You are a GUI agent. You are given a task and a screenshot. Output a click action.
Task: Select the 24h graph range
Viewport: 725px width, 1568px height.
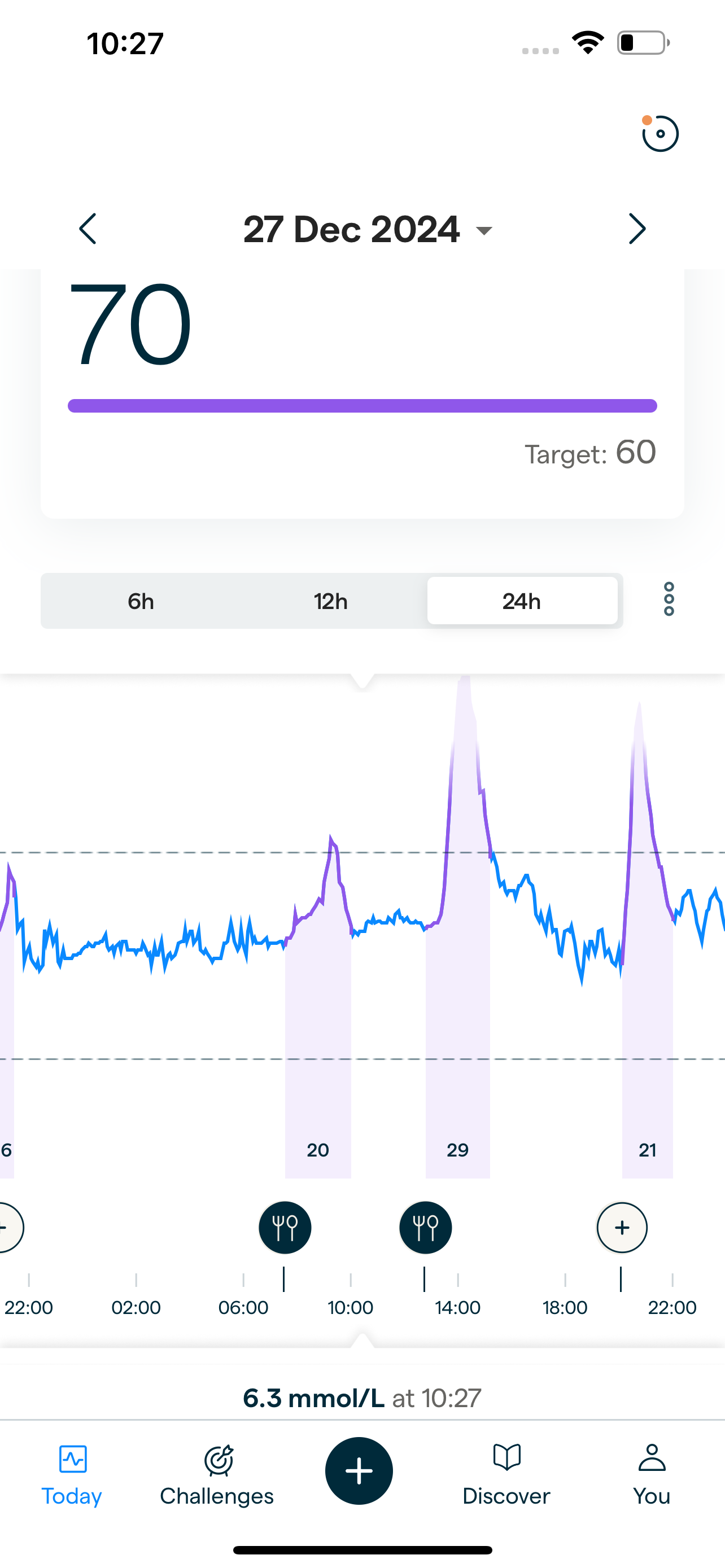522,601
